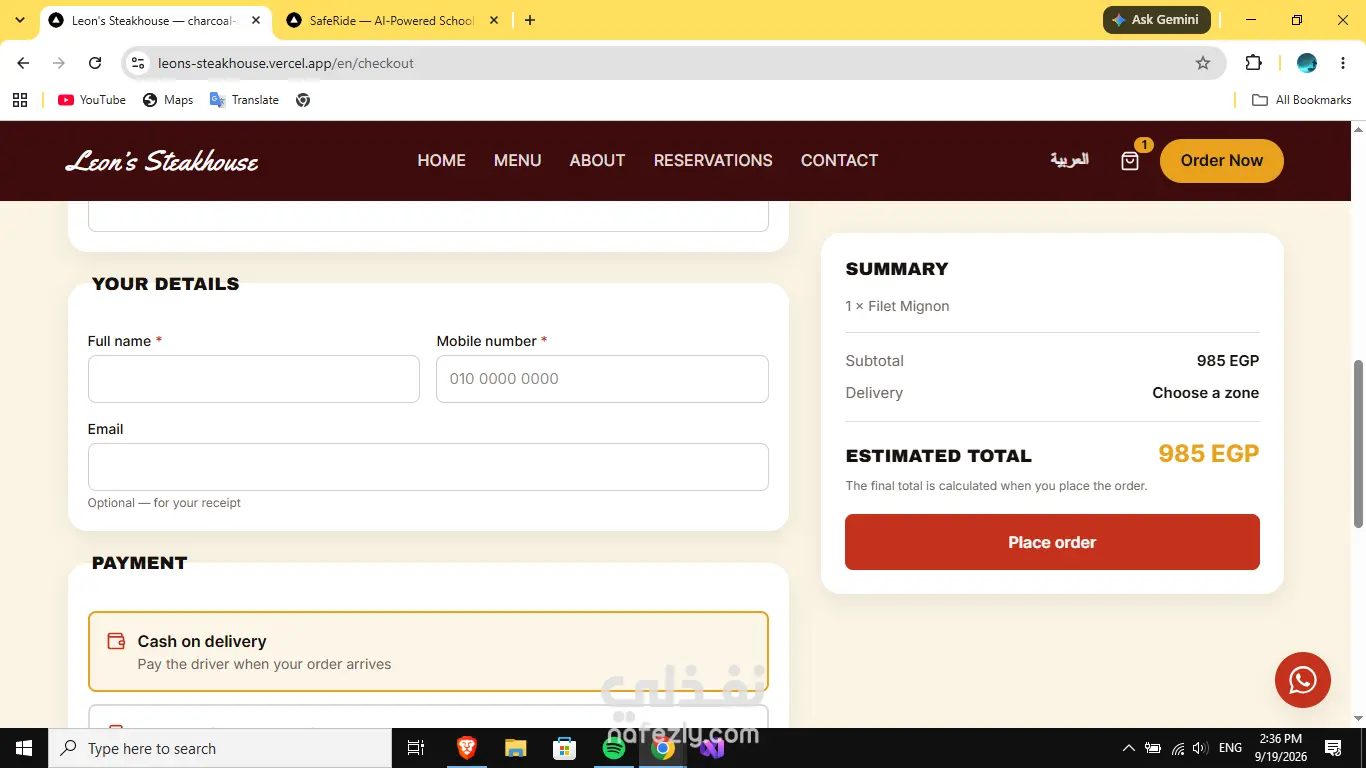The height and width of the screenshot is (768, 1366).
Task: Click the Place order button
Action: pos(1052,542)
